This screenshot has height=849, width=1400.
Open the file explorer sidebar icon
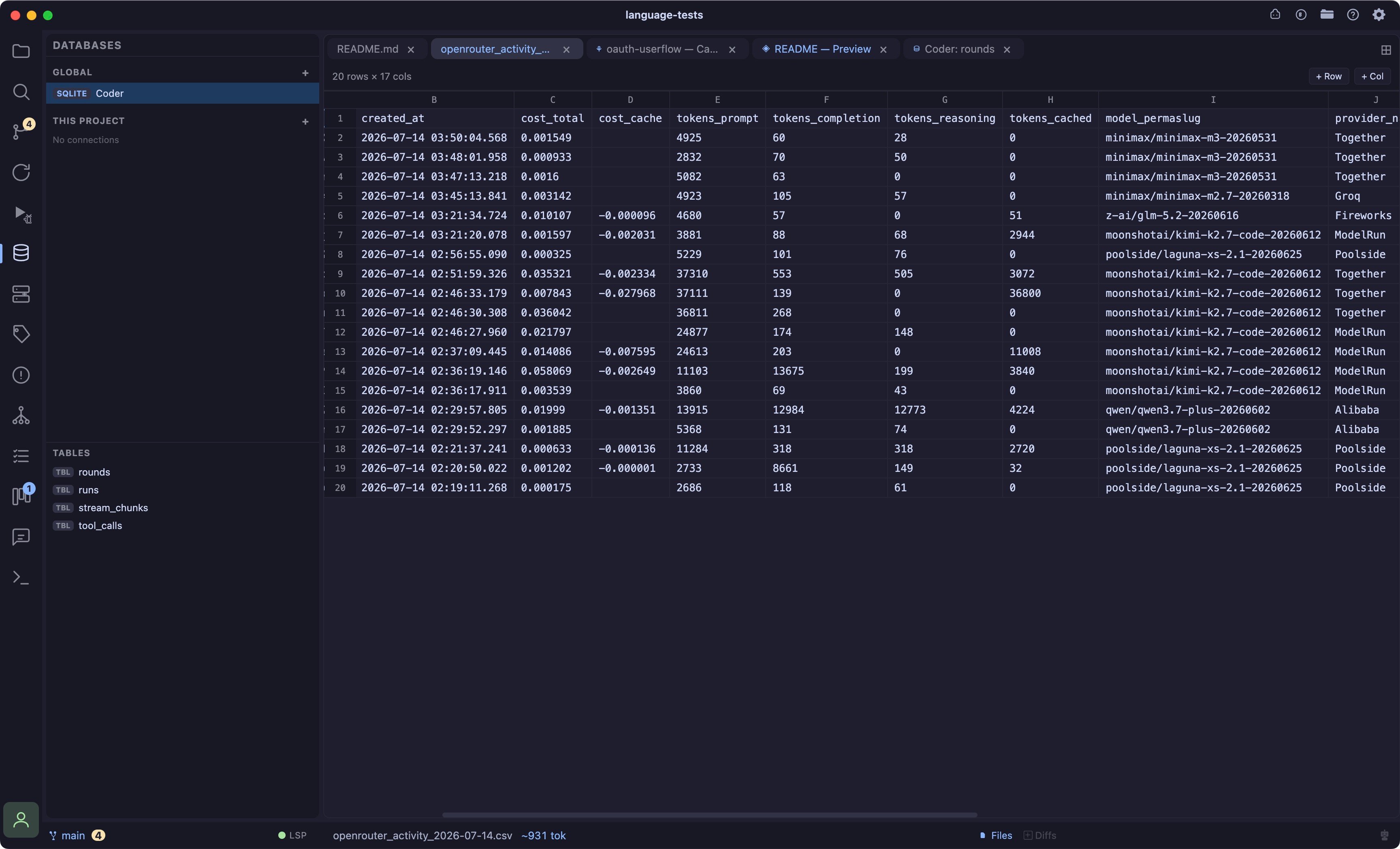pyautogui.click(x=21, y=51)
